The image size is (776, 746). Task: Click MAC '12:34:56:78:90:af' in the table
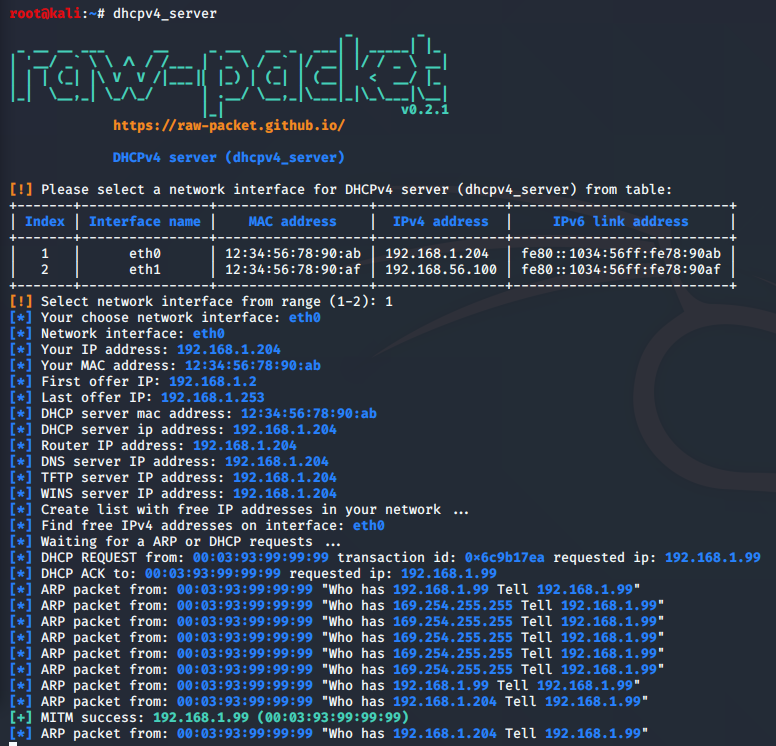click(x=293, y=269)
